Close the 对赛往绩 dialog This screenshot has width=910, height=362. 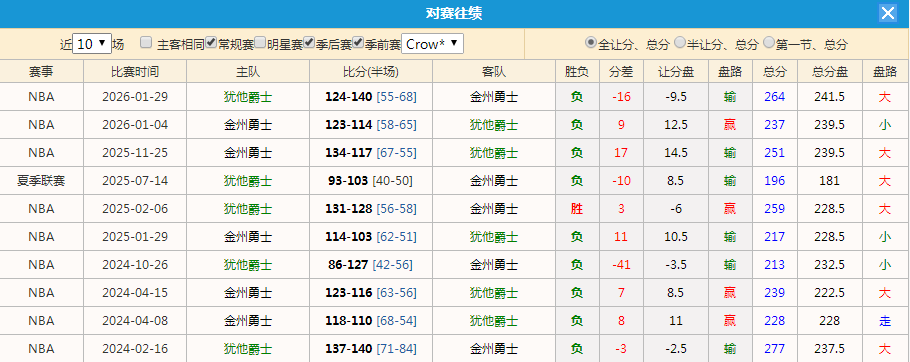point(887,13)
